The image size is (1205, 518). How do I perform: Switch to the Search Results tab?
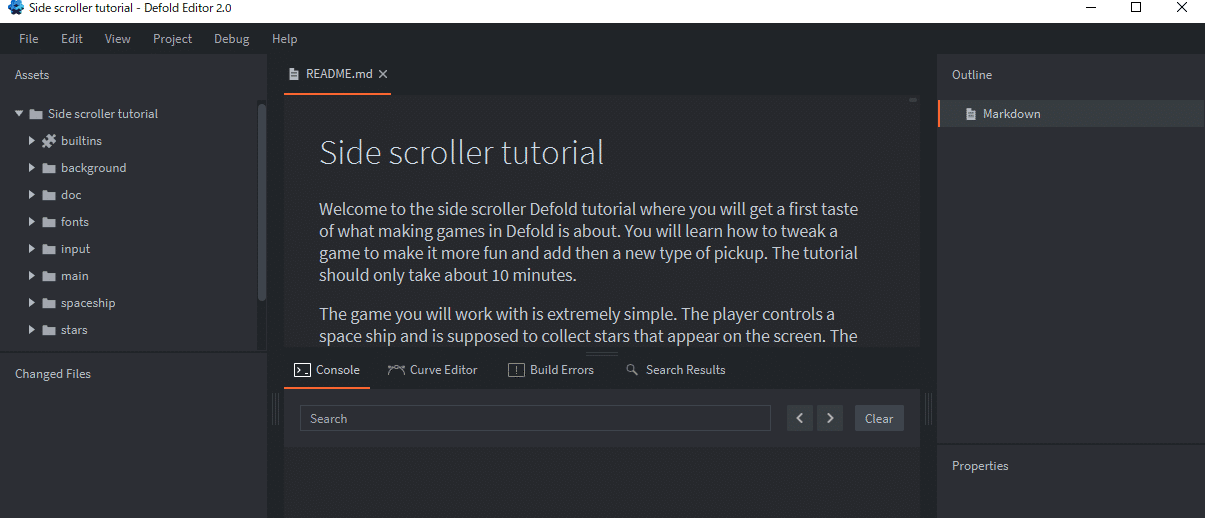tap(676, 370)
